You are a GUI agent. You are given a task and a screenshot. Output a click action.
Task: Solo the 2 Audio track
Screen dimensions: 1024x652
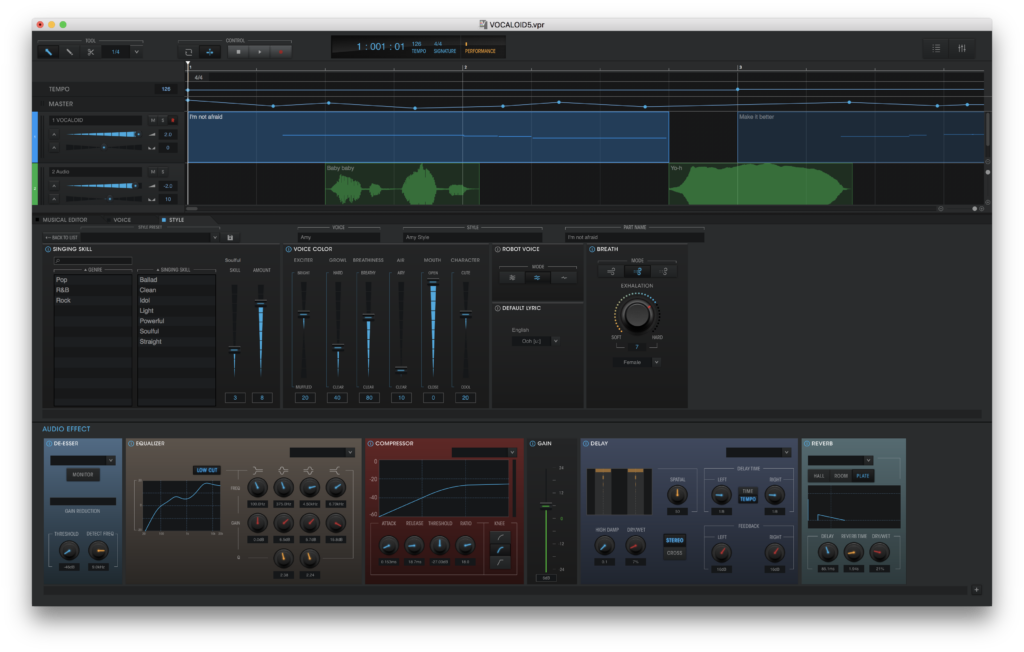162,172
